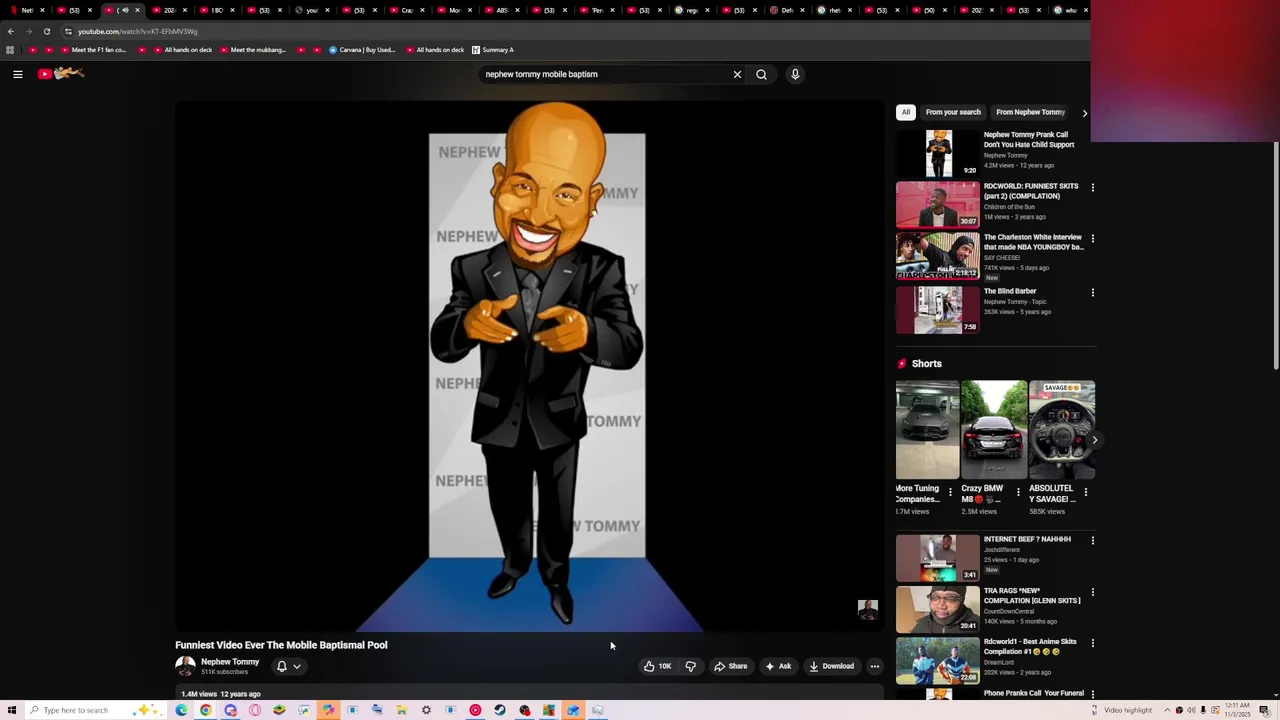1280x720 pixels.
Task: Show hidden system tray icons chevron
Action: pyautogui.click(x=1166, y=710)
